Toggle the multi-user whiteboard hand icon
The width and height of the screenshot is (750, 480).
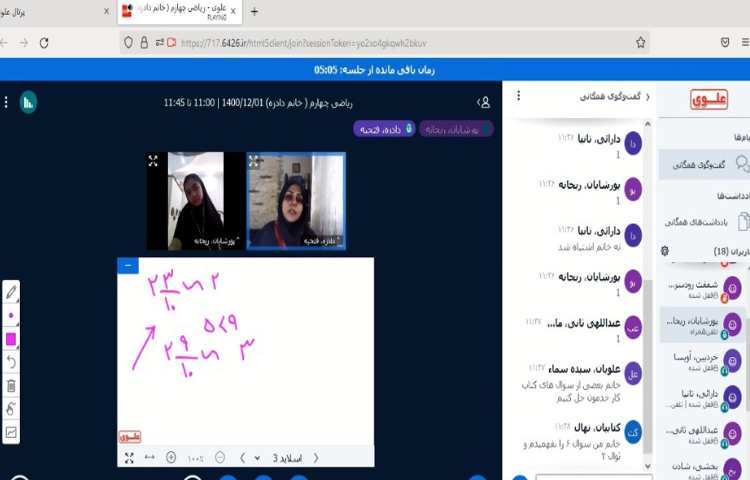point(11,409)
